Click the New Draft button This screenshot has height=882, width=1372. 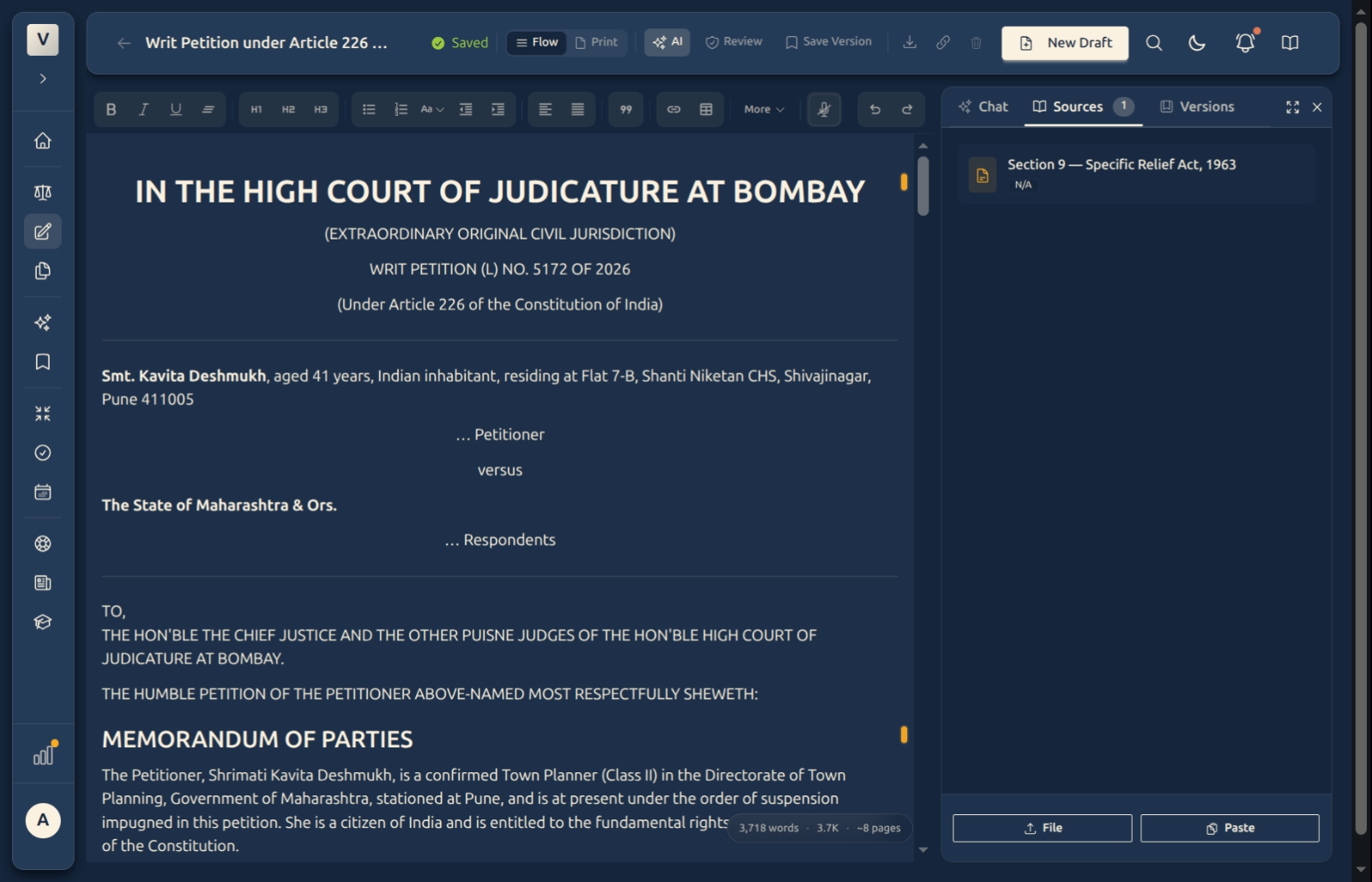[x=1065, y=42]
